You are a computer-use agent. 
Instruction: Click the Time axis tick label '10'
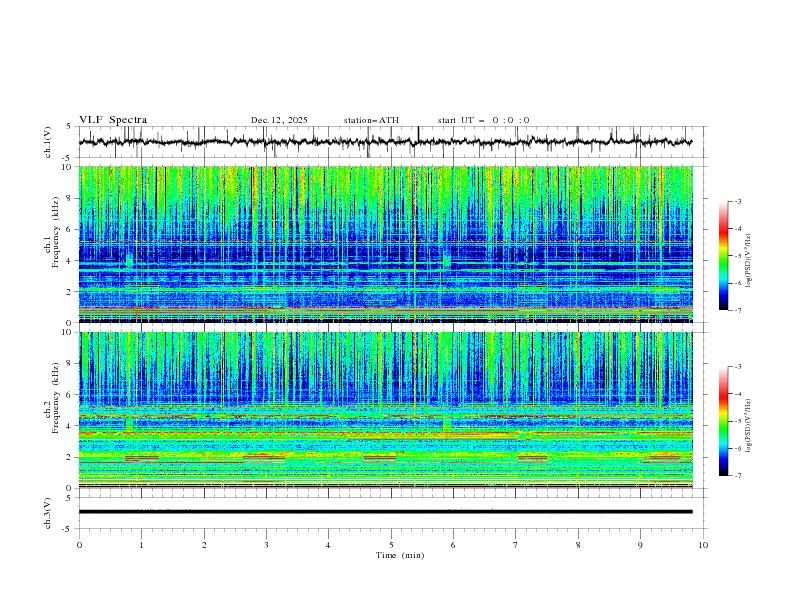pos(703,545)
